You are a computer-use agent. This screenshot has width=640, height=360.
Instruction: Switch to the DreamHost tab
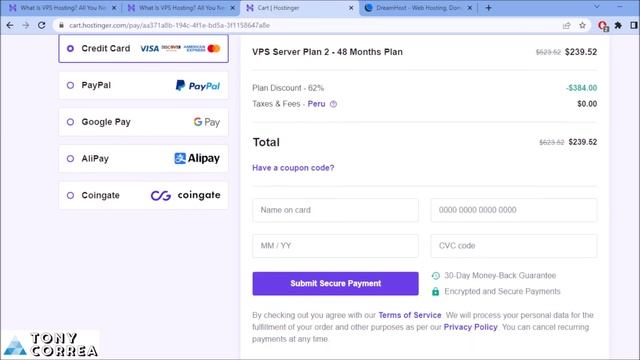pos(418,8)
